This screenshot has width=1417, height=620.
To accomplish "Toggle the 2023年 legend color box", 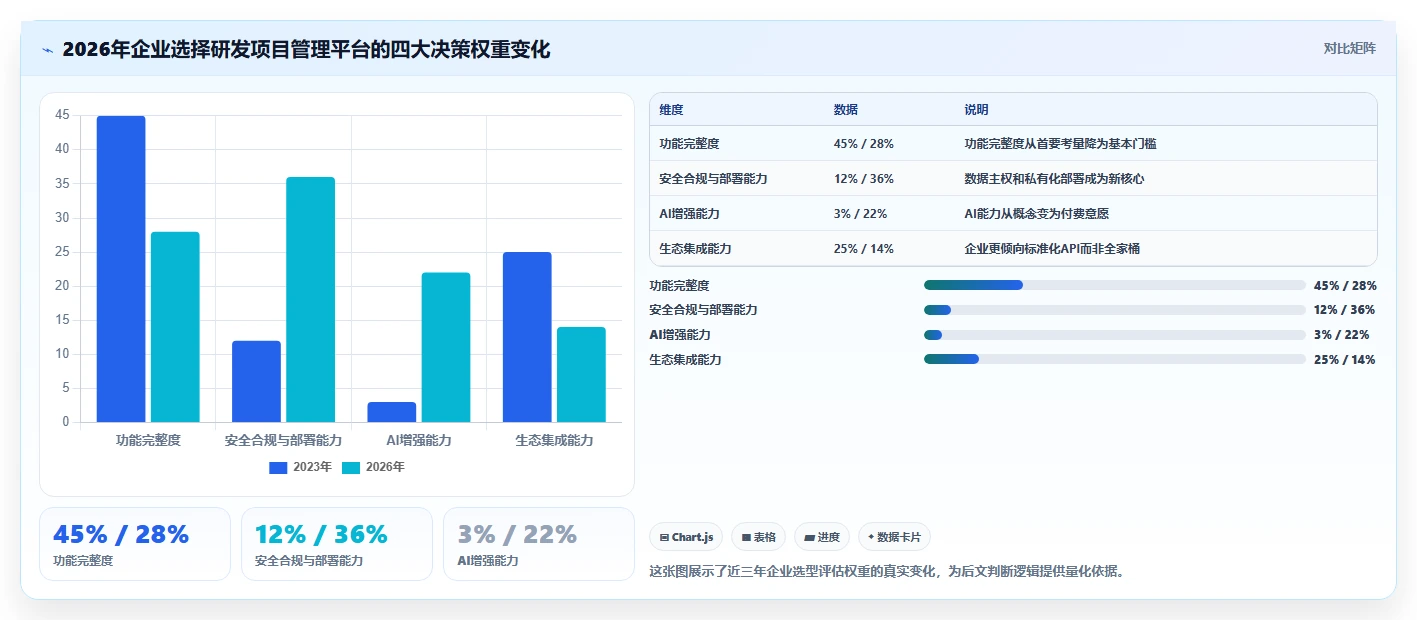I will [x=278, y=467].
